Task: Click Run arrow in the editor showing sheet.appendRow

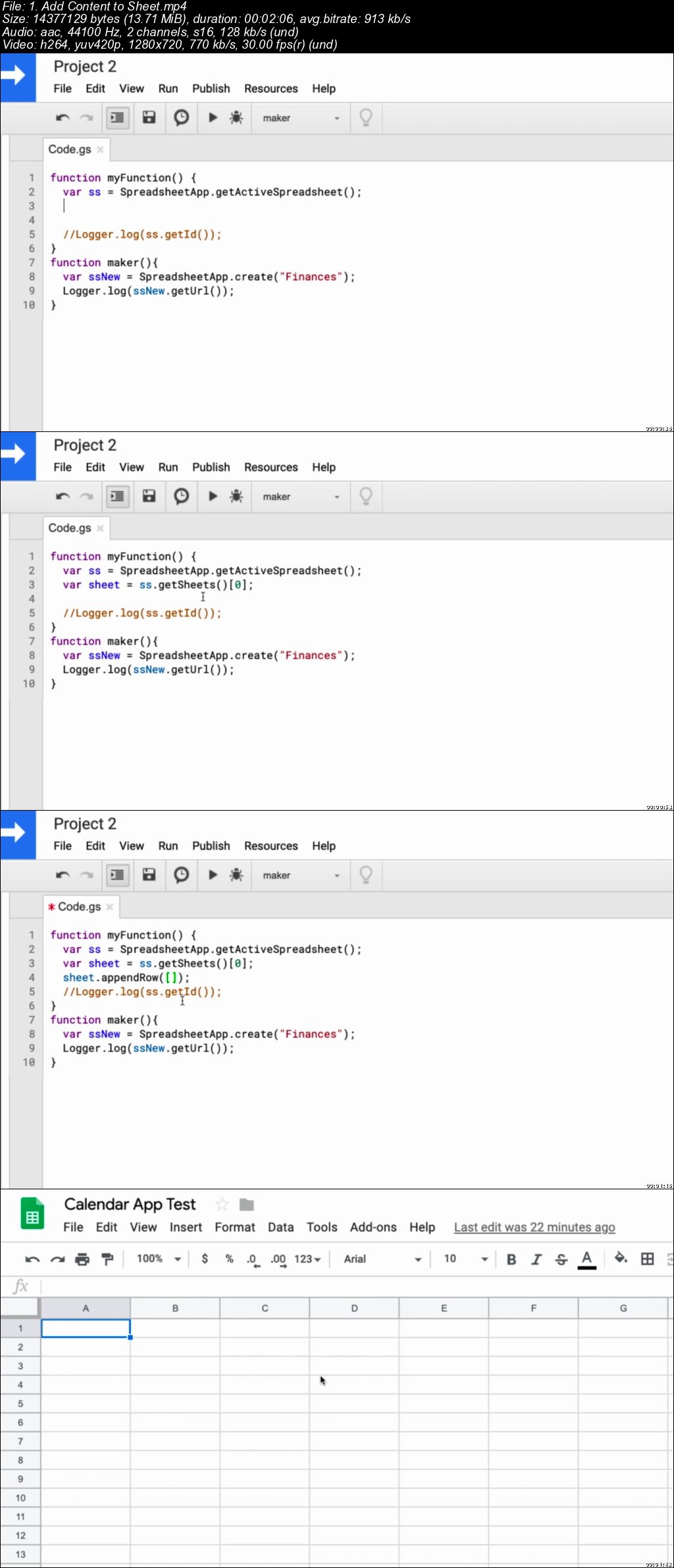Action: point(213,875)
